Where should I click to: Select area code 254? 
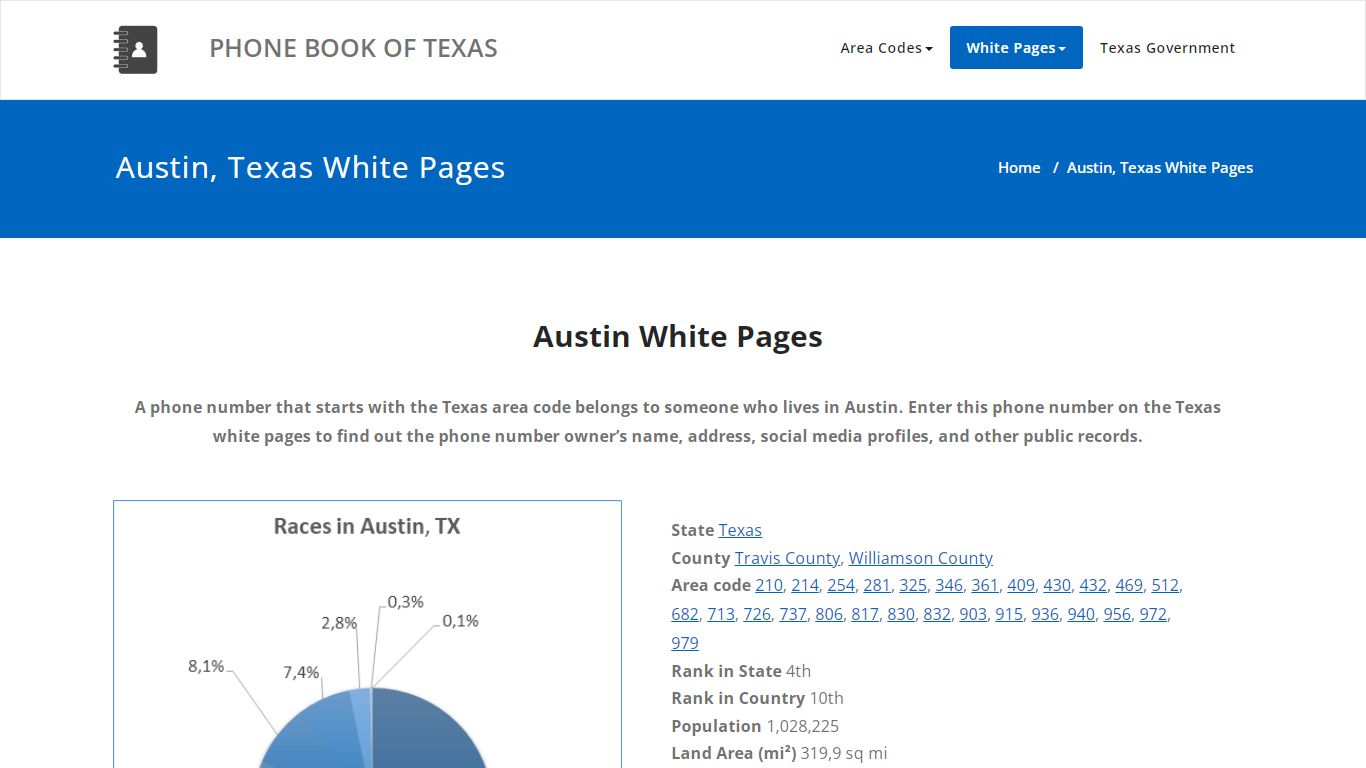point(841,585)
